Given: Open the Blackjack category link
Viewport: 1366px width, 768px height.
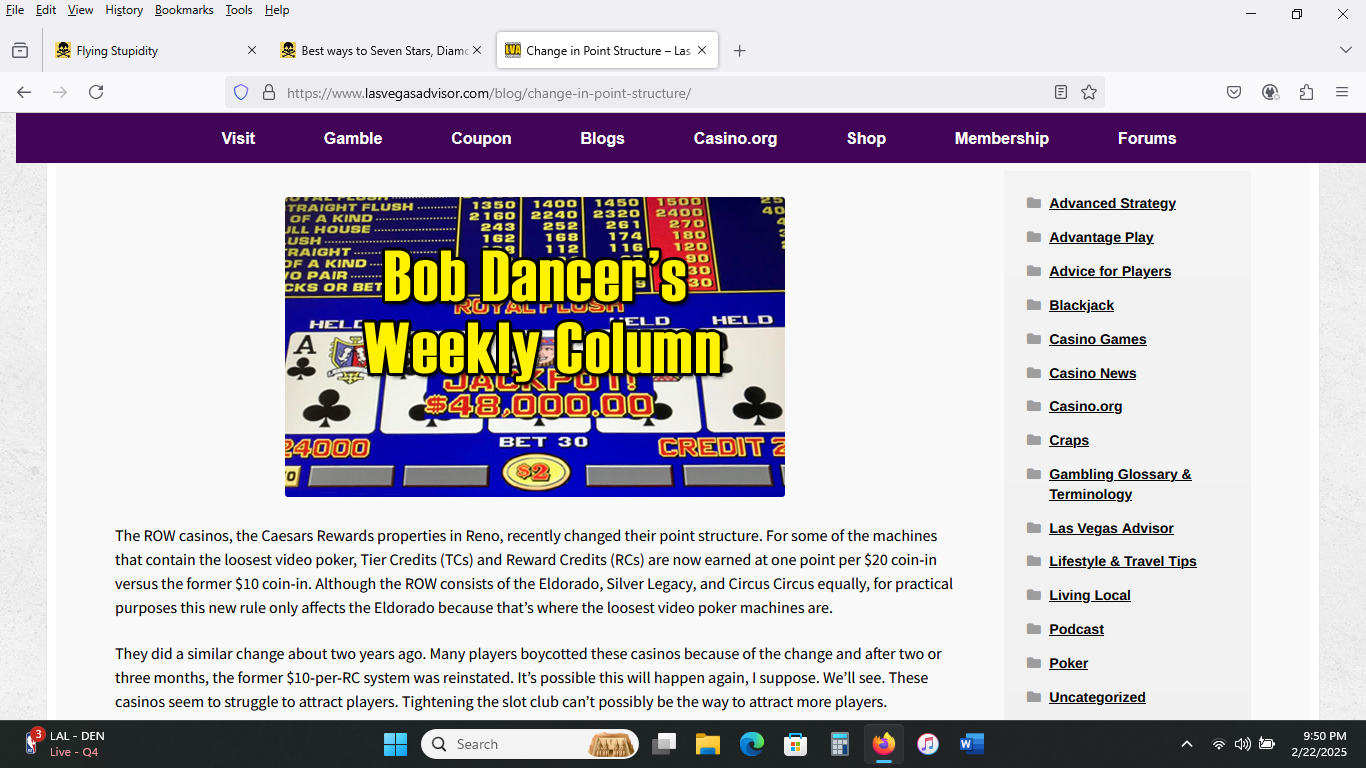Looking at the screenshot, I should pos(1081,305).
